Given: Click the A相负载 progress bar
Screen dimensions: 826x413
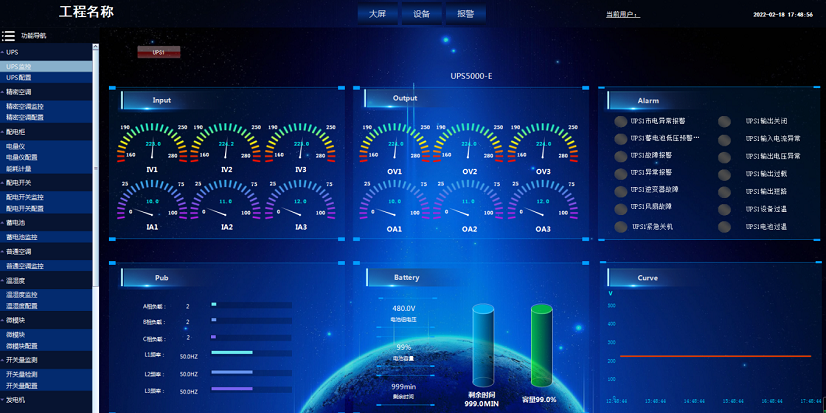Looking at the screenshot, I should click(251, 304).
